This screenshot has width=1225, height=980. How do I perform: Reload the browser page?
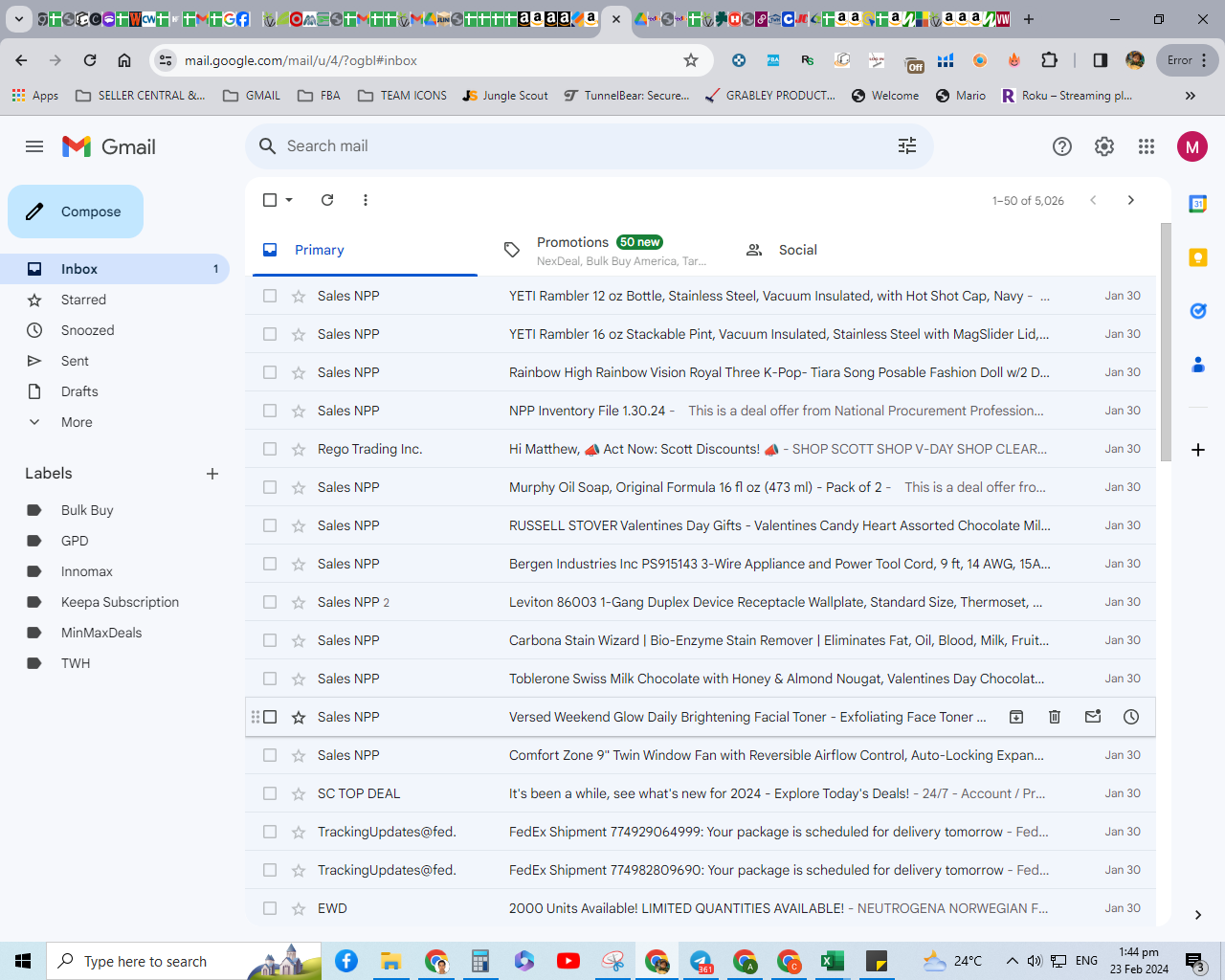[90, 60]
